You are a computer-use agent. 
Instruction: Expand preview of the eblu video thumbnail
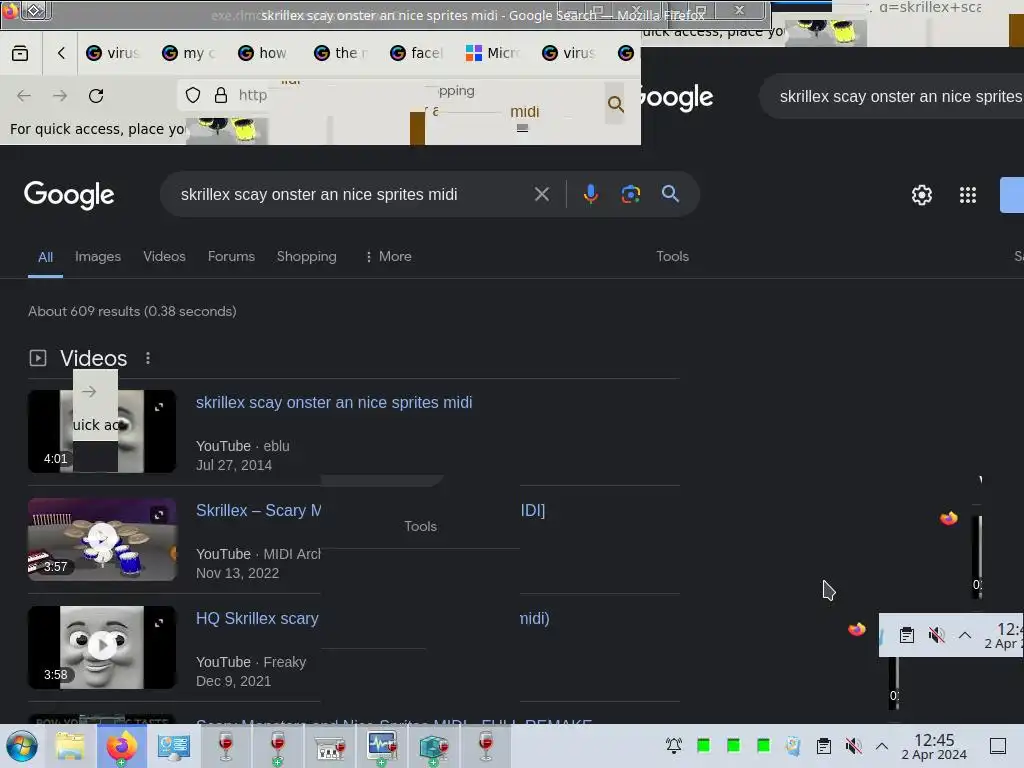pos(159,407)
